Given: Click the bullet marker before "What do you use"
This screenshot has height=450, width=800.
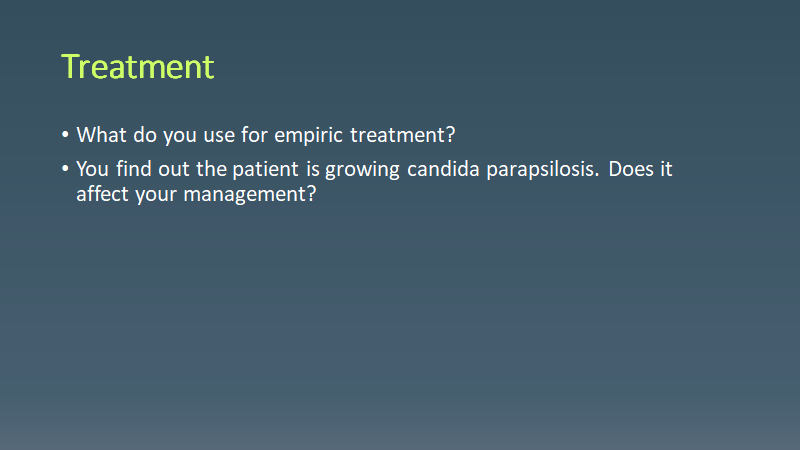Looking at the screenshot, I should point(66,135).
